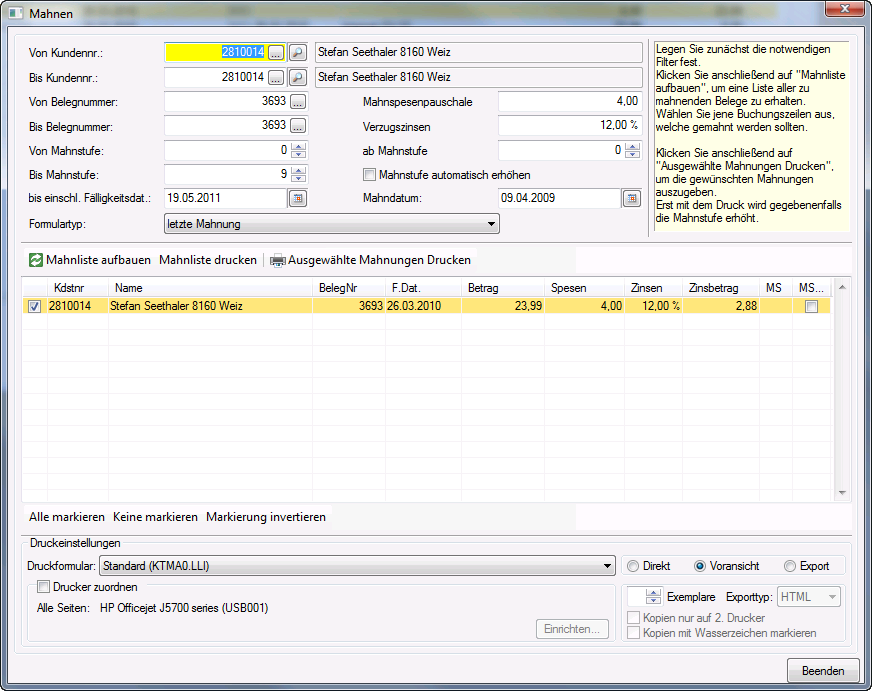Screen dimensions: 872x691
Task: Click ellipsis button next to Von Belegnummer
Action: (x=298, y=101)
